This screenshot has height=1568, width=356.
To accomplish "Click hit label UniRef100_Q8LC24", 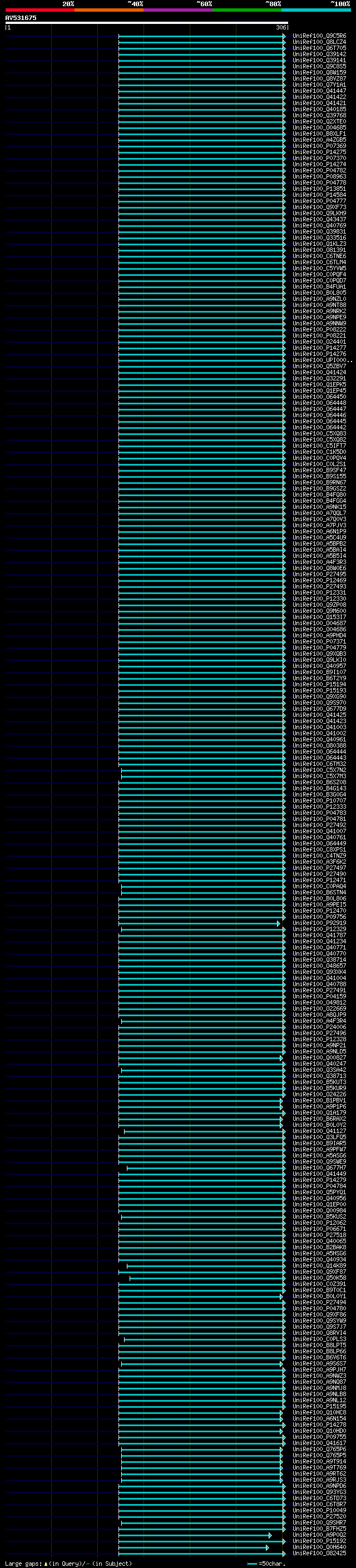I will click(319, 42).
